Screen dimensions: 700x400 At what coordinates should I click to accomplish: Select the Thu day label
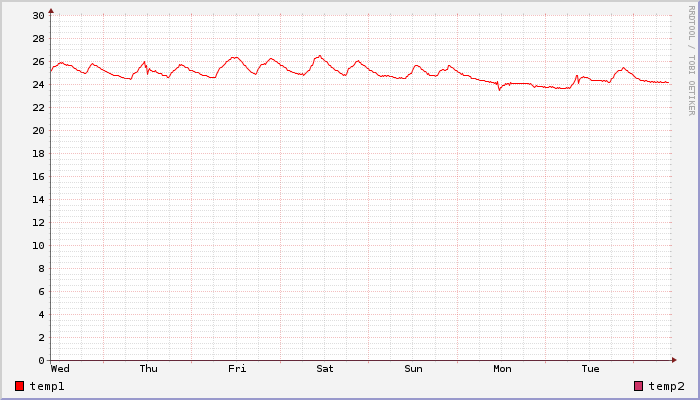[148, 369]
